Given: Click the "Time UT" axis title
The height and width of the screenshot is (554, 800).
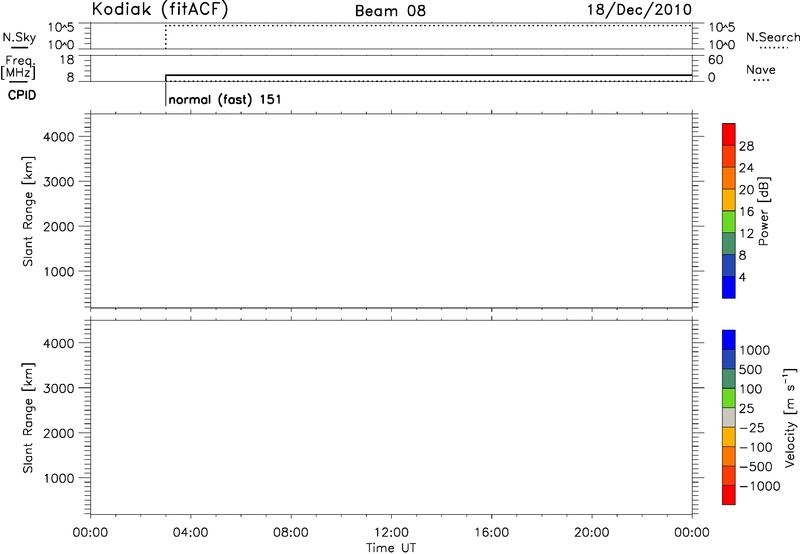Looking at the screenshot, I should [x=391, y=548].
